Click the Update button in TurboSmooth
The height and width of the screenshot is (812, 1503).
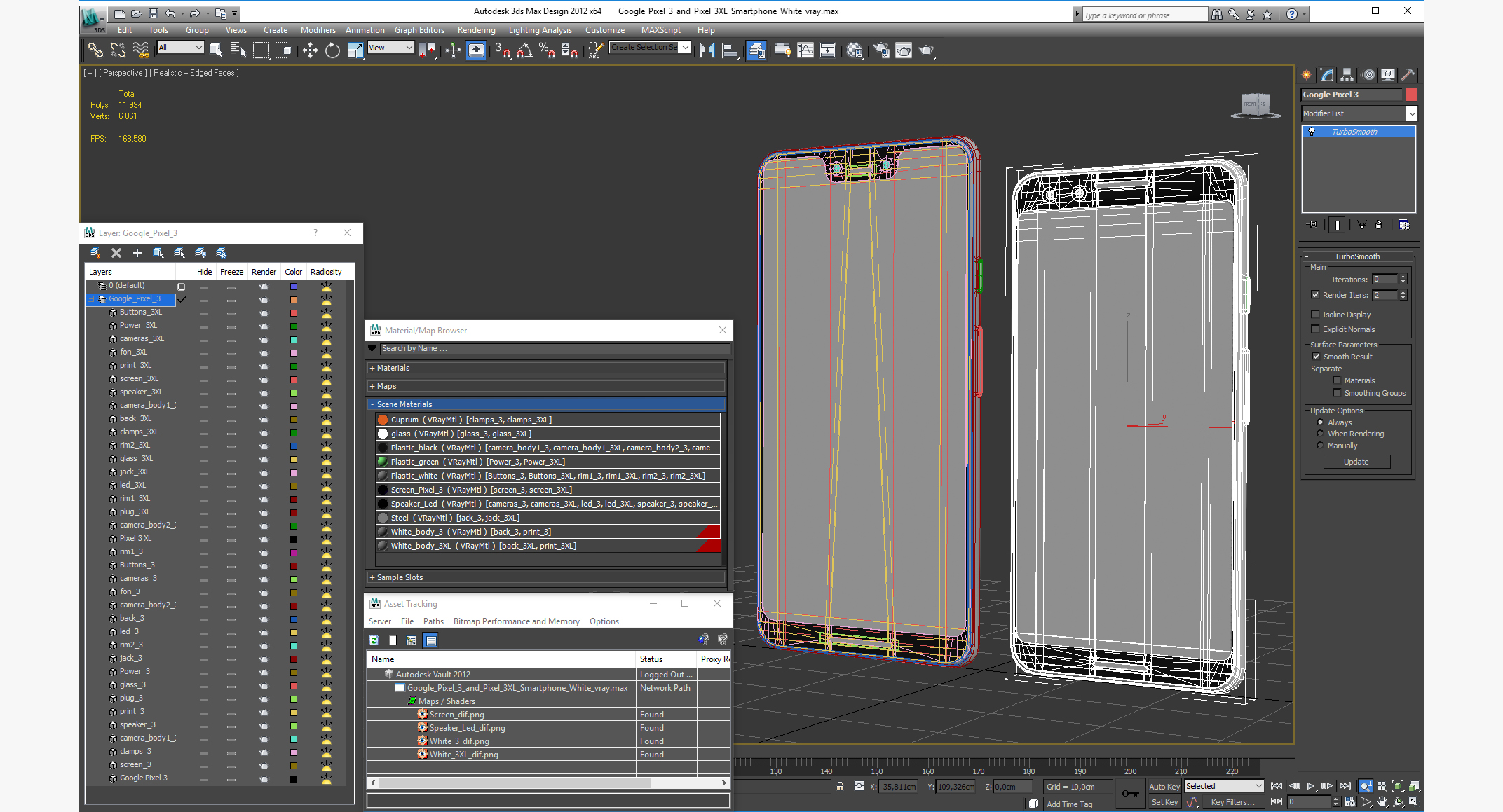click(x=1356, y=462)
